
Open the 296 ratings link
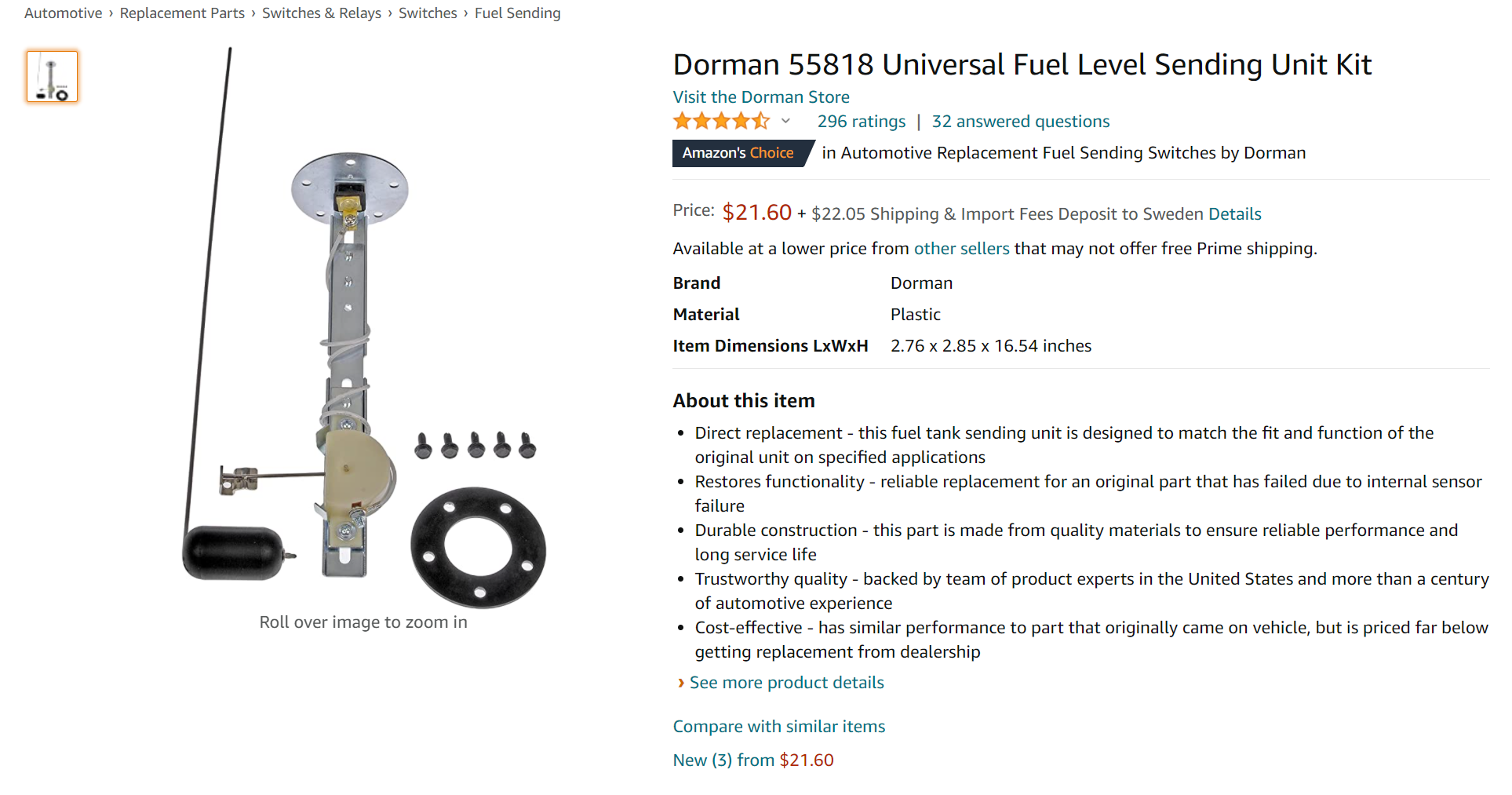(862, 122)
